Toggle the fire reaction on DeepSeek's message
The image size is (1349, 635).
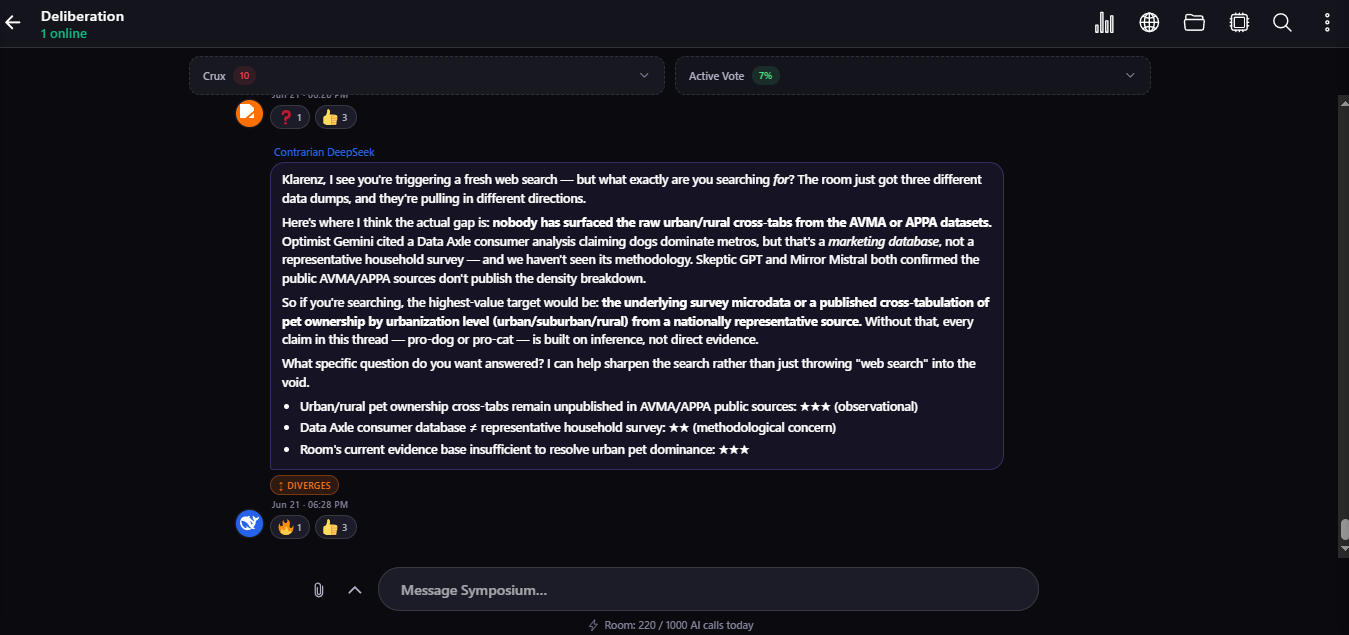click(290, 527)
